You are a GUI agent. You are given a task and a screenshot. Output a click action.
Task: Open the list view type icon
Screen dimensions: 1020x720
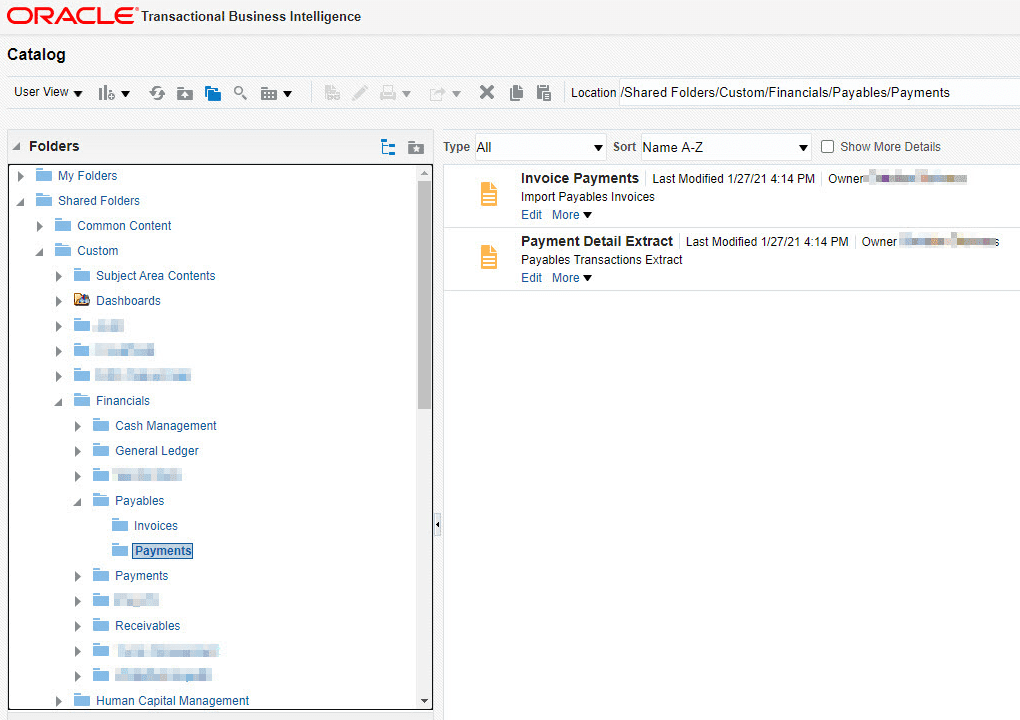[x=269, y=94]
